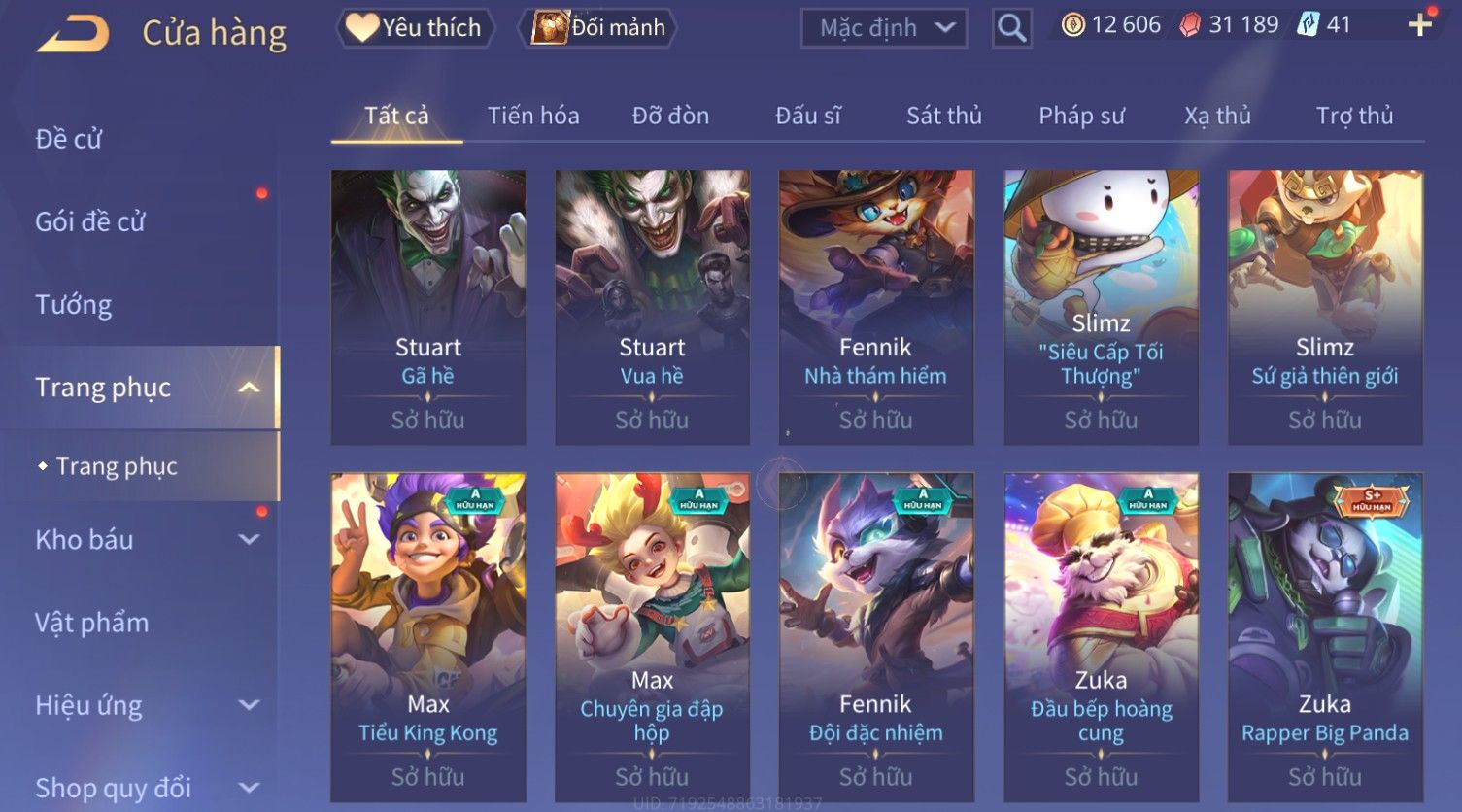This screenshot has height=812, width=1462.
Task: Expand the Shop quy đổi menu
Action: pyautogui.click(x=250, y=788)
